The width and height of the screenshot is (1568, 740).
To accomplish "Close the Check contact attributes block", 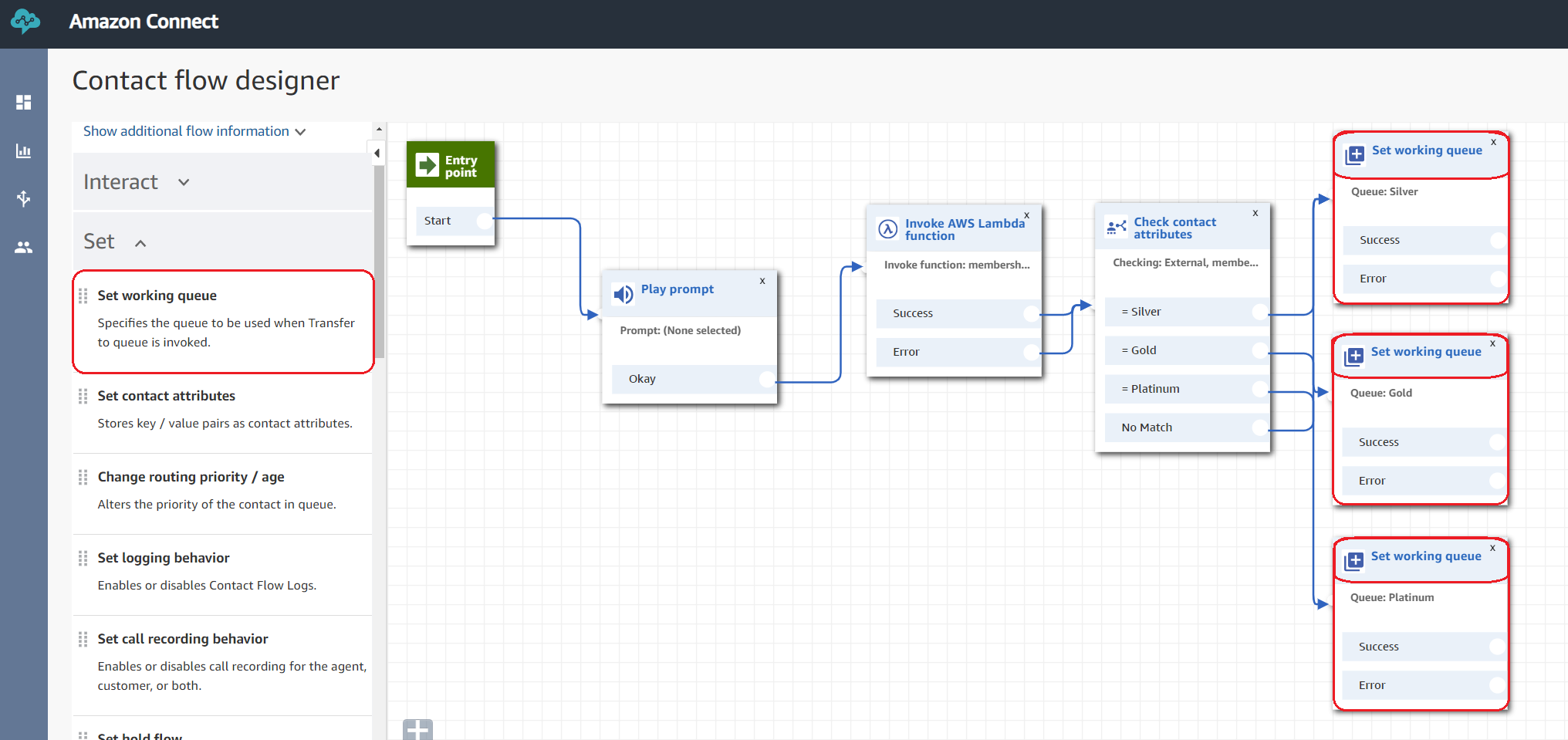I will [x=1255, y=213].
